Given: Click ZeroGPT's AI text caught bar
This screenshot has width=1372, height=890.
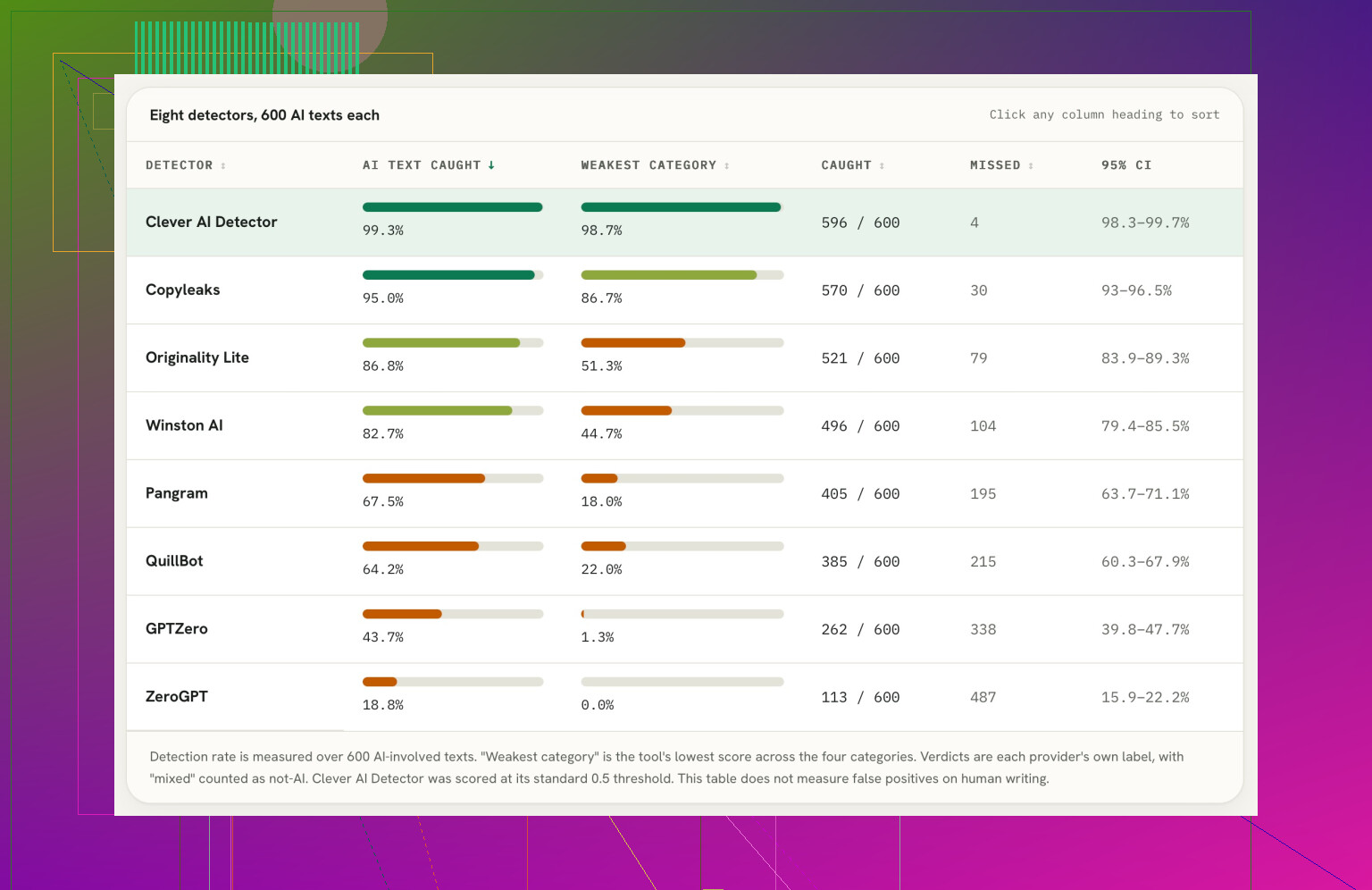Looking at the screenshot, I should [x=453, y=683].
